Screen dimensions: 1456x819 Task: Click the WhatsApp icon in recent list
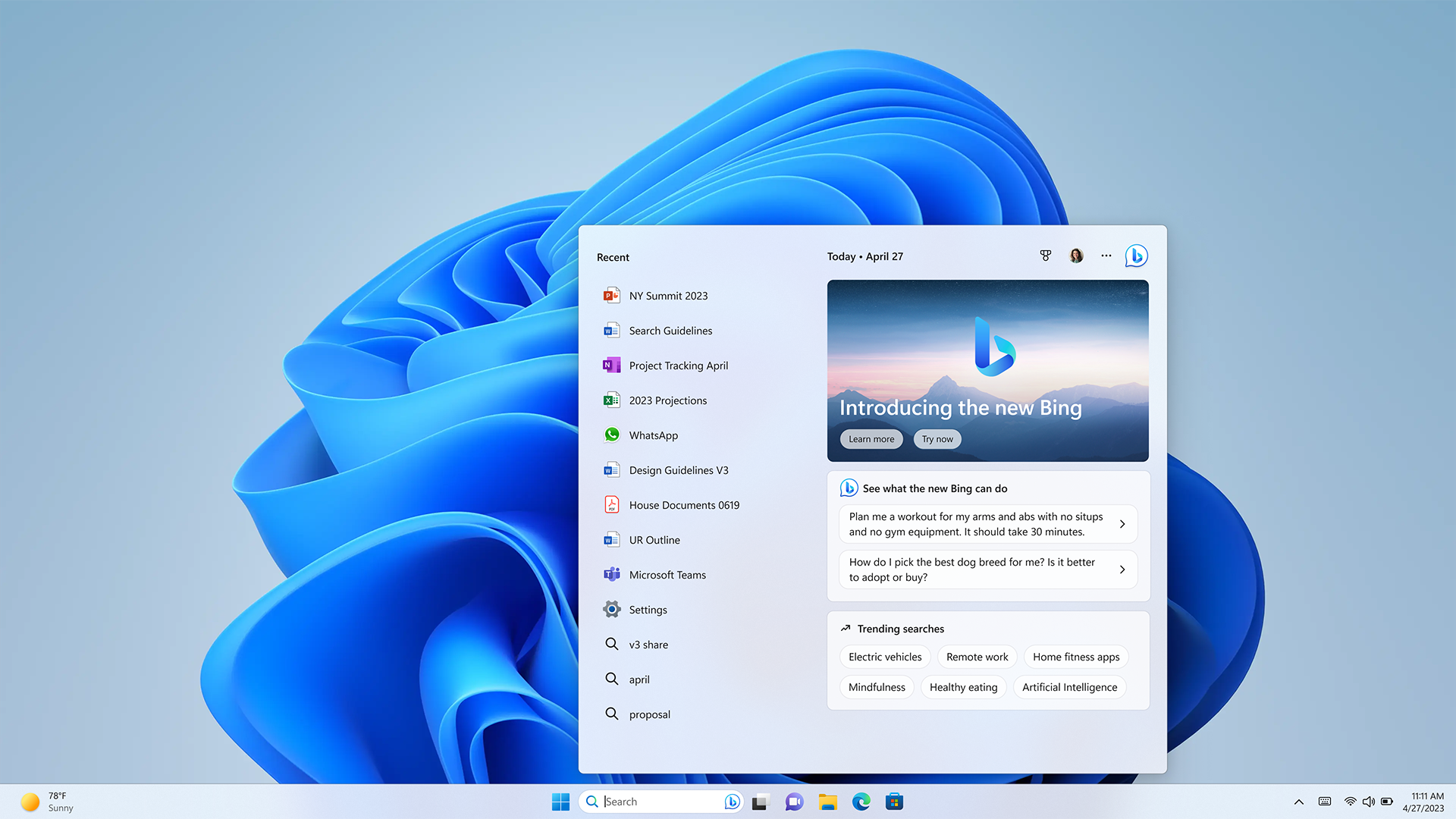tap(611, 434)
